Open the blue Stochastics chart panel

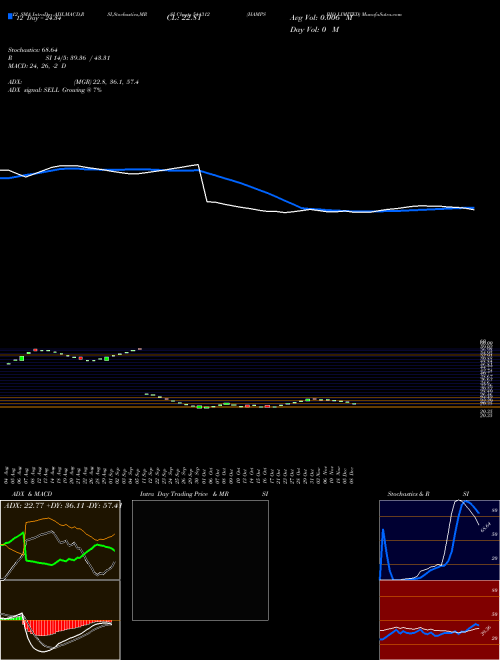click(x=439, y=540)
